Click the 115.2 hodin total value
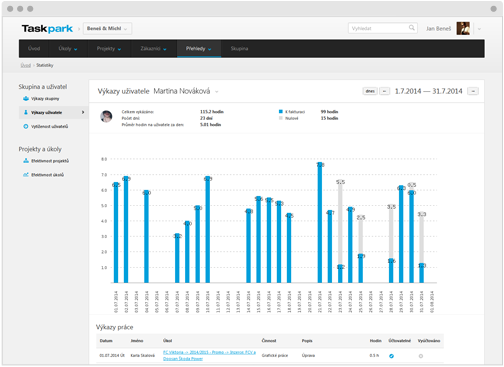This screenshot has height=367, width=504. click(212, 112)
